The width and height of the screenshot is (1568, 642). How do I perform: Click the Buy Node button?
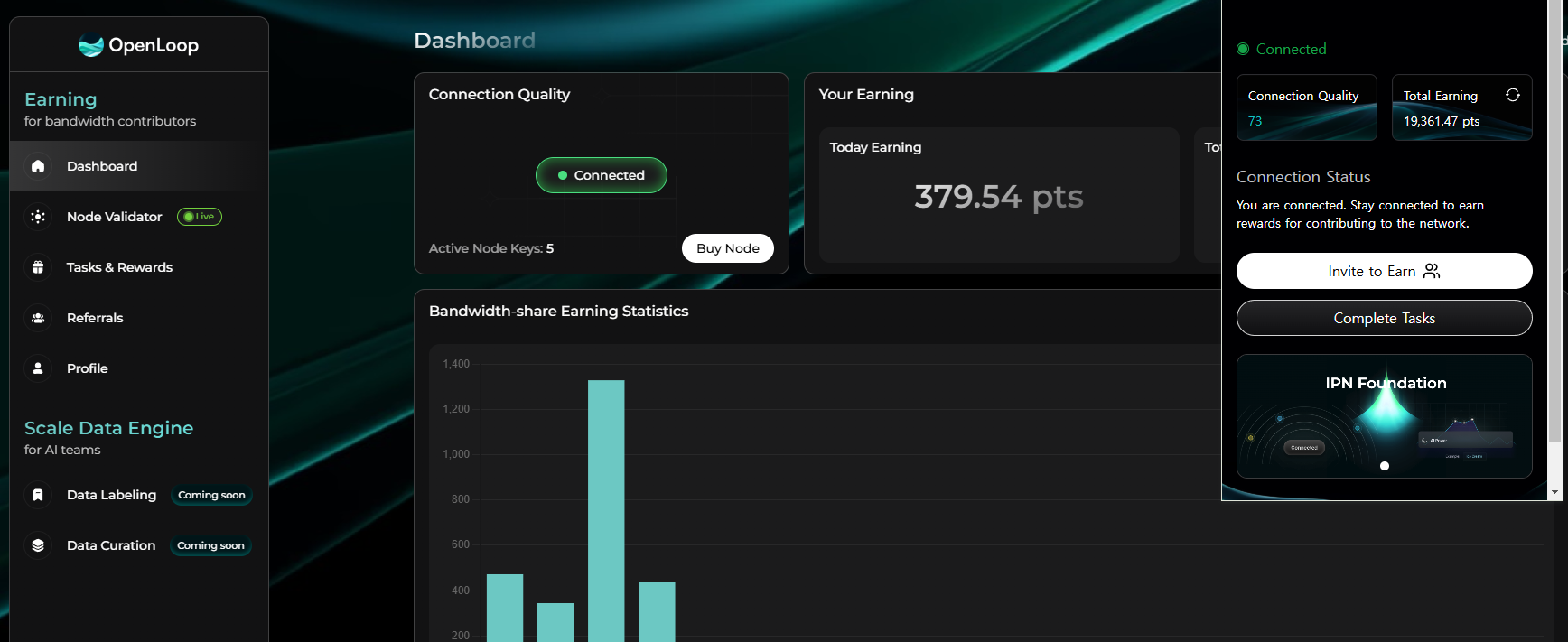[x=728, y=248]
